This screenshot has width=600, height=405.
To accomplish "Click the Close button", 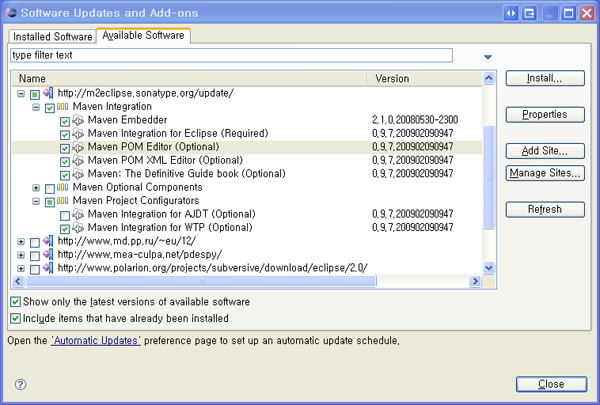I will coord(551,384).
